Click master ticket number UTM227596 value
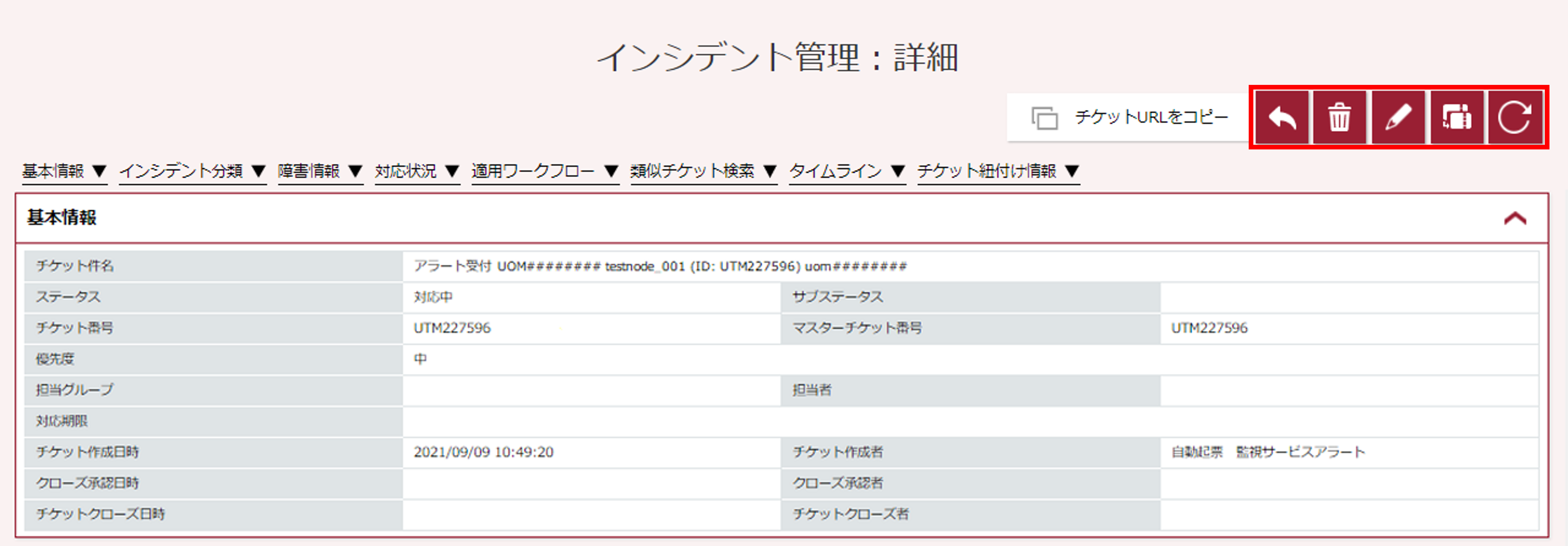The image size is (1568, 546). pyautogui.click(x=1209, y=328)
